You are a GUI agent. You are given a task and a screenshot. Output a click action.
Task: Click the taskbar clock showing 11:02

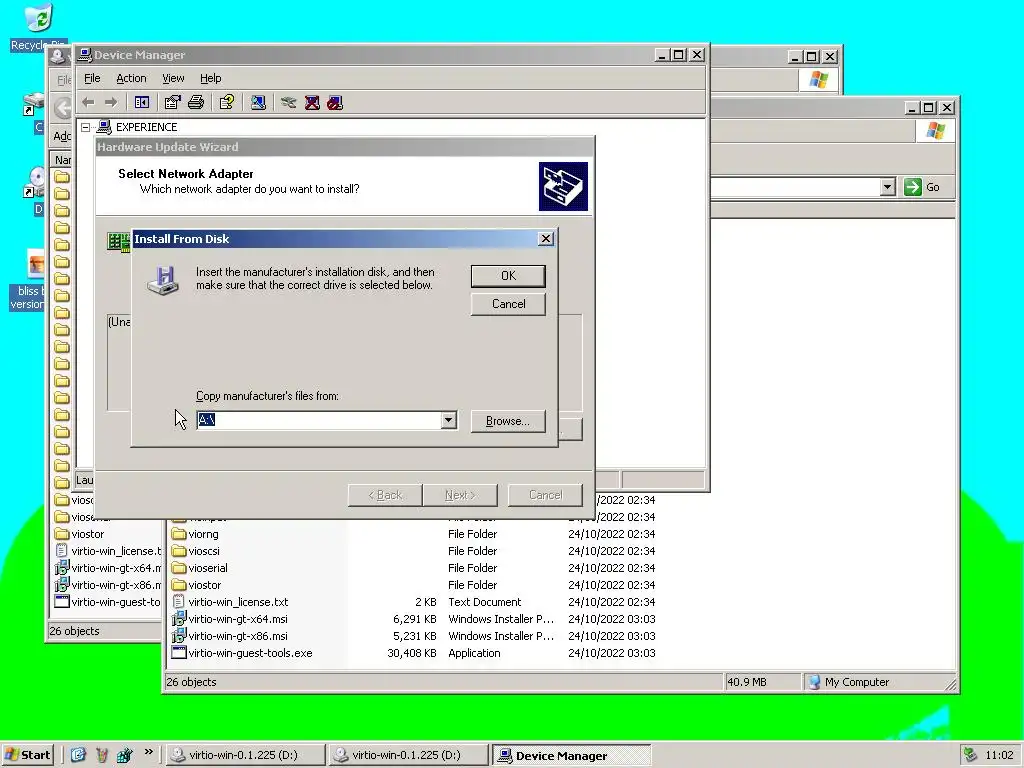click(x=999, y=755)
